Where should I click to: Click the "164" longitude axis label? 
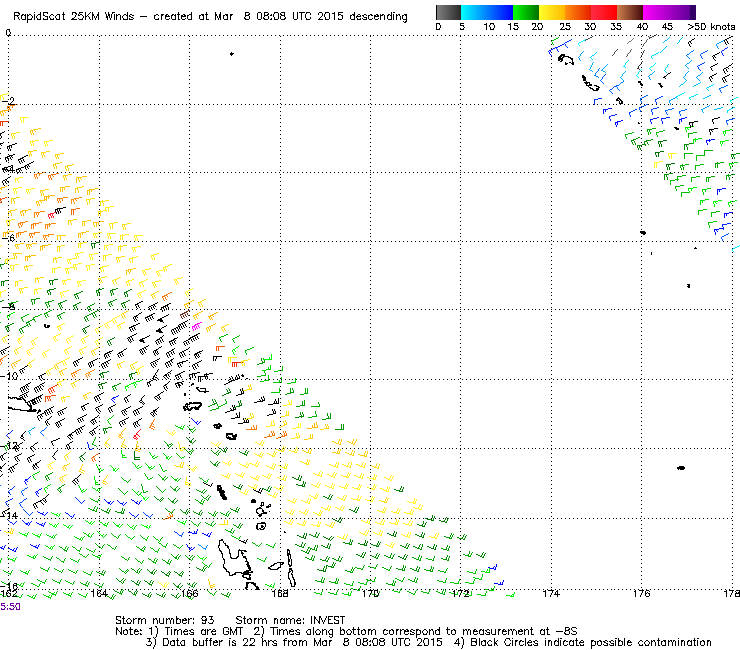point(99,594)
